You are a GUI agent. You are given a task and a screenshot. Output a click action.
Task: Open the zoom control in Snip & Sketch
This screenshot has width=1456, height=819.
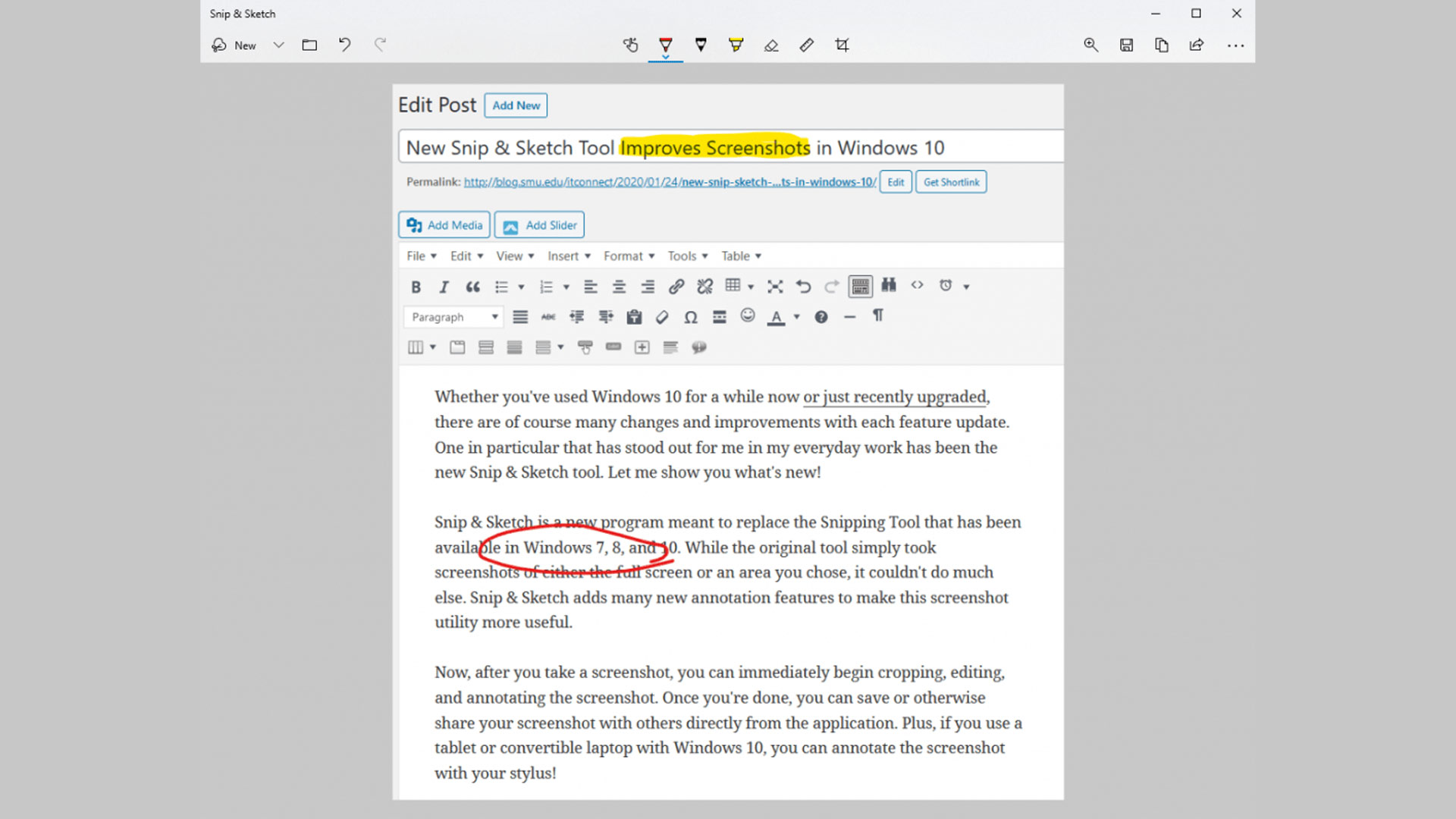click(1090, 45)
